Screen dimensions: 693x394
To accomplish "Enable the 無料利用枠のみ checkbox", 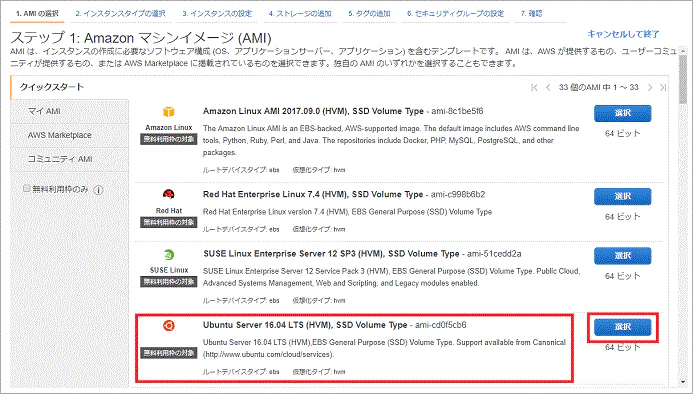I will tap(27, 189).
